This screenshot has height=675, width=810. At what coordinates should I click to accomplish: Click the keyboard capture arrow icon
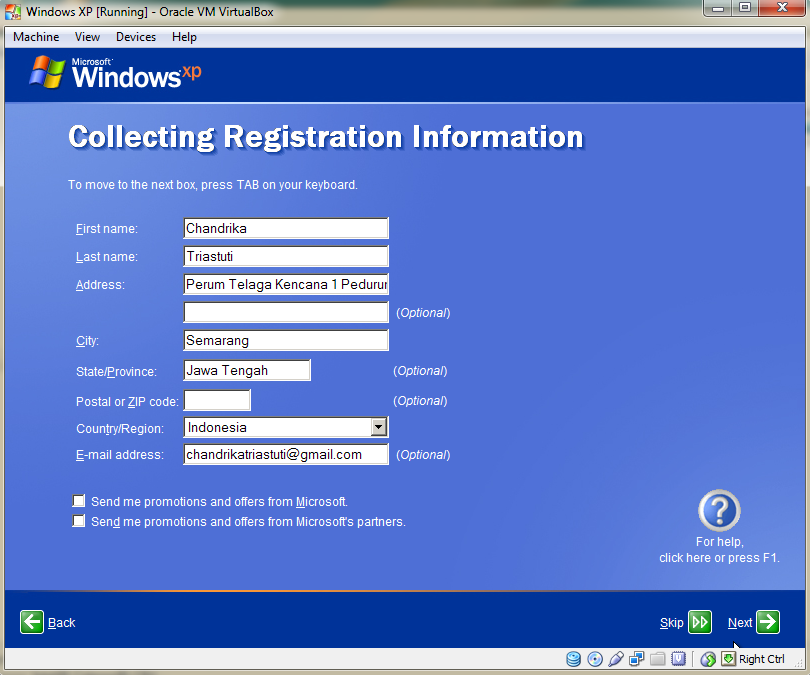coord(728,658)
